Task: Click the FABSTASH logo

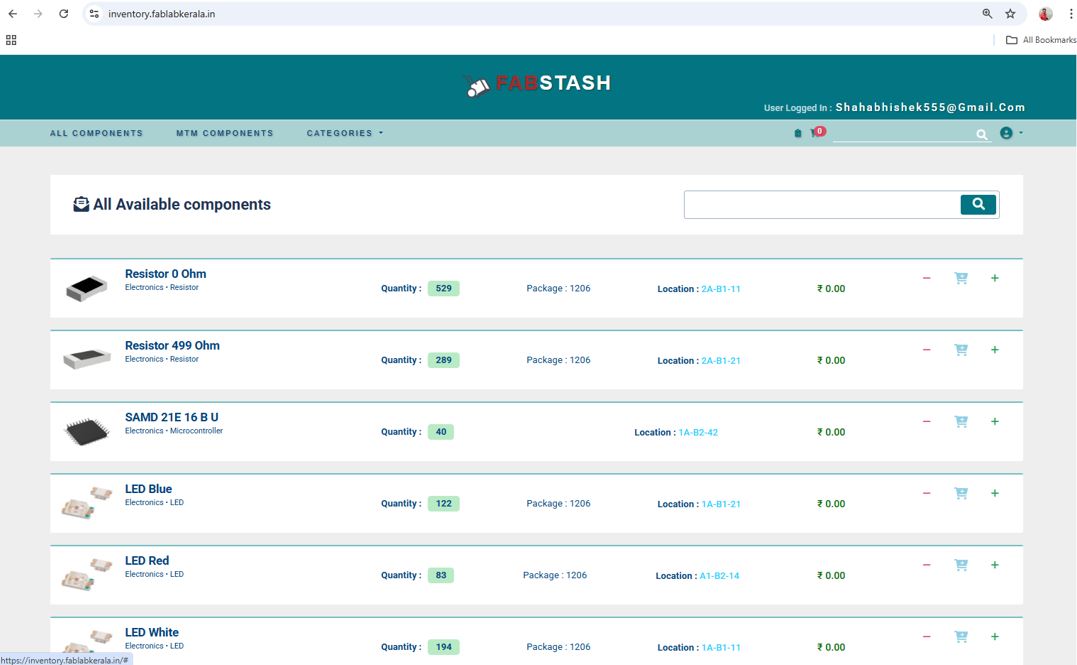Action: [537, 84]
